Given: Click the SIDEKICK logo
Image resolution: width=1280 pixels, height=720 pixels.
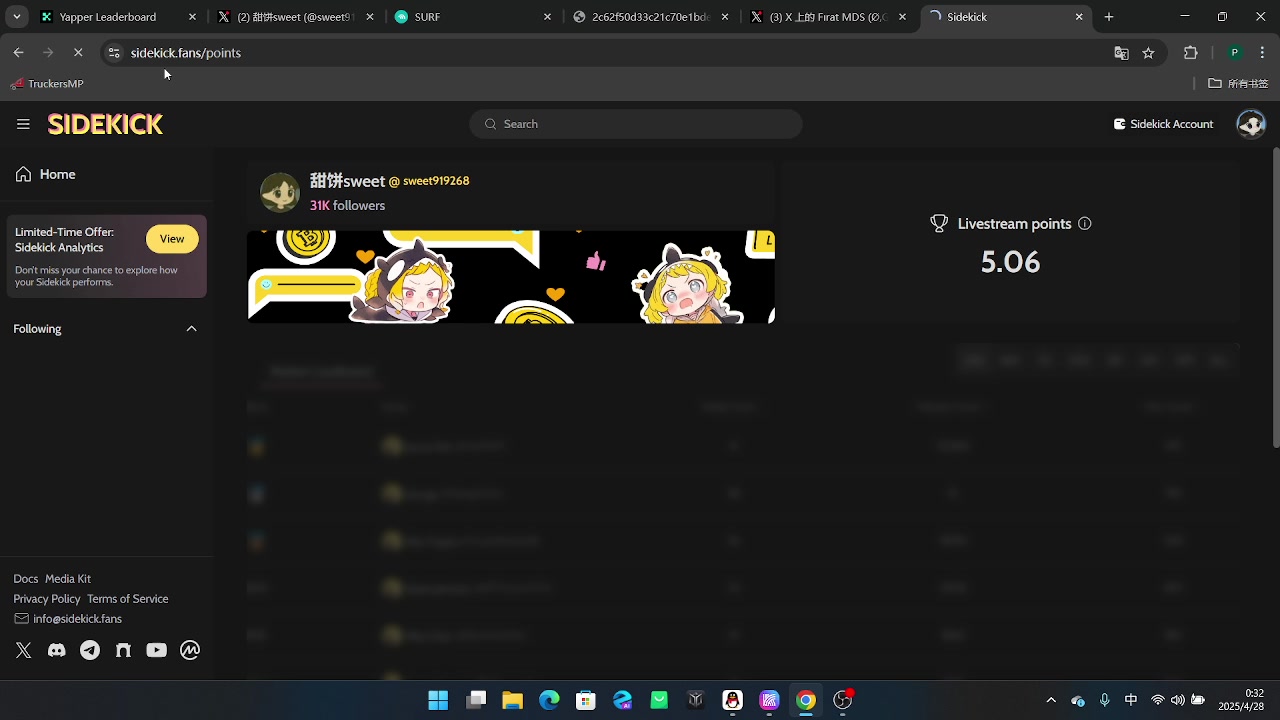Looking at the screenshot, I should [x=105, y=124].
